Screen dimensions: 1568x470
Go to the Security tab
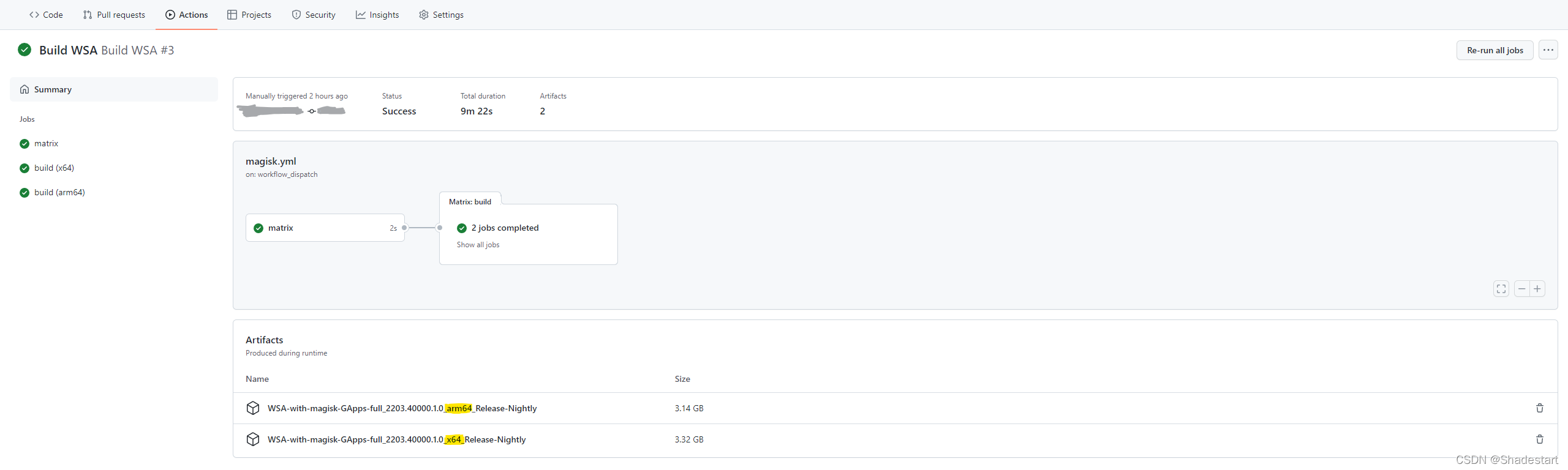314,15
